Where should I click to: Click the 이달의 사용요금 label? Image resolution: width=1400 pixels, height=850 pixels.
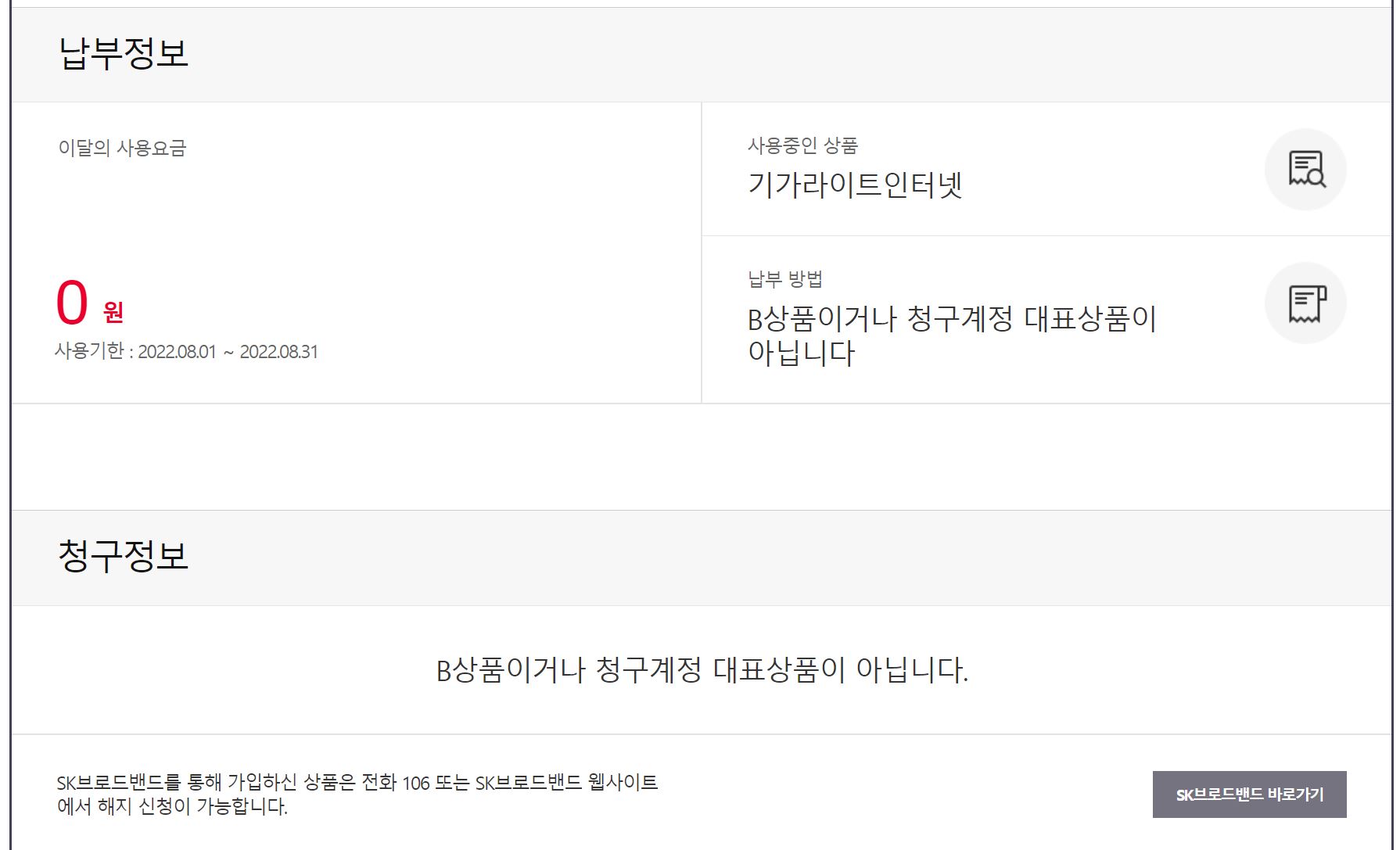122,148
